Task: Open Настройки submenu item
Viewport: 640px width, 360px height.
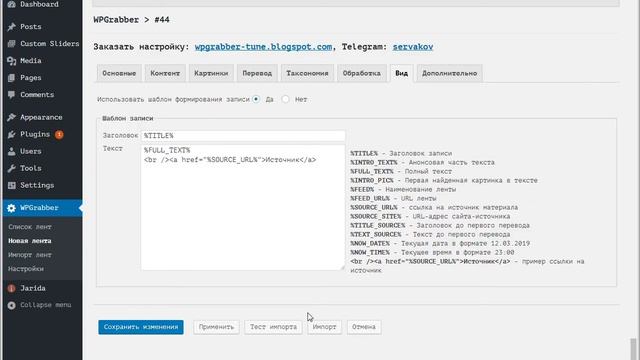Action: (26, 269)
